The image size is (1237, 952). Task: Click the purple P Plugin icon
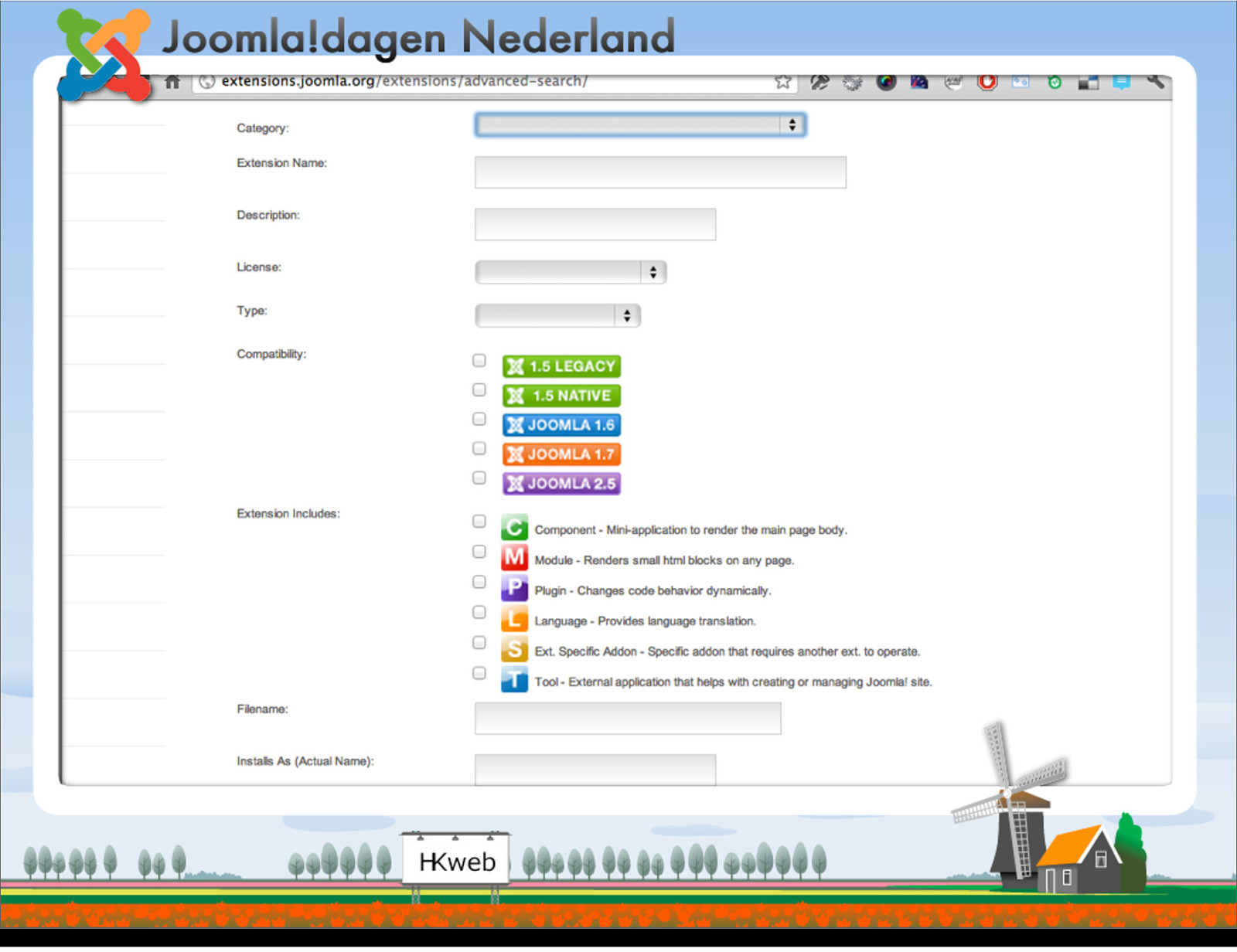click(514, 588)
